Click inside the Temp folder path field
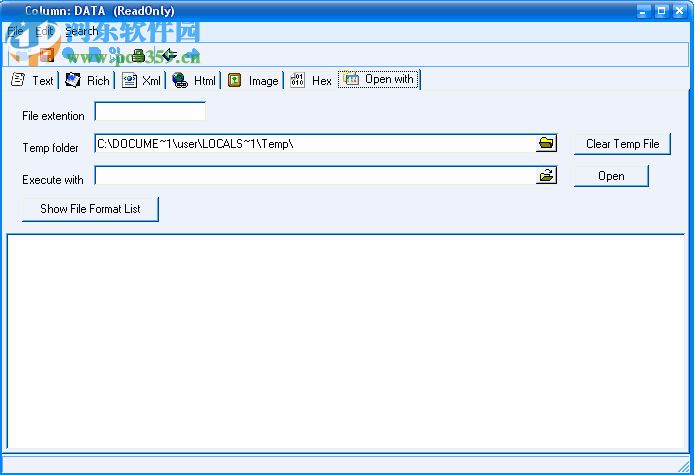The width and height of the screenshot is (695, 475). point(315,144)
